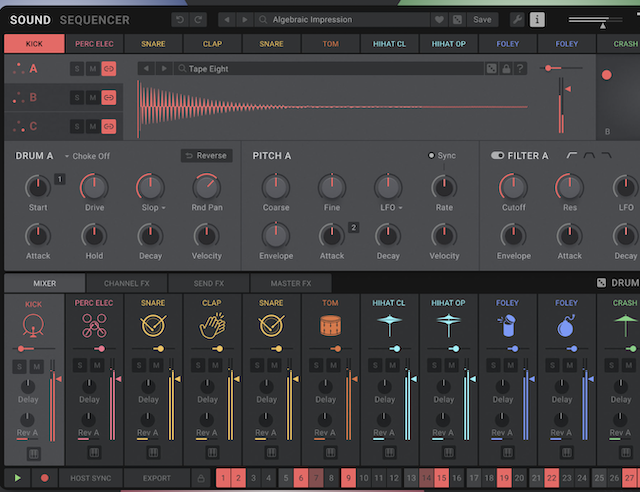Click the EXPORT button
This screenshot has width=640, height=492.
157,478
